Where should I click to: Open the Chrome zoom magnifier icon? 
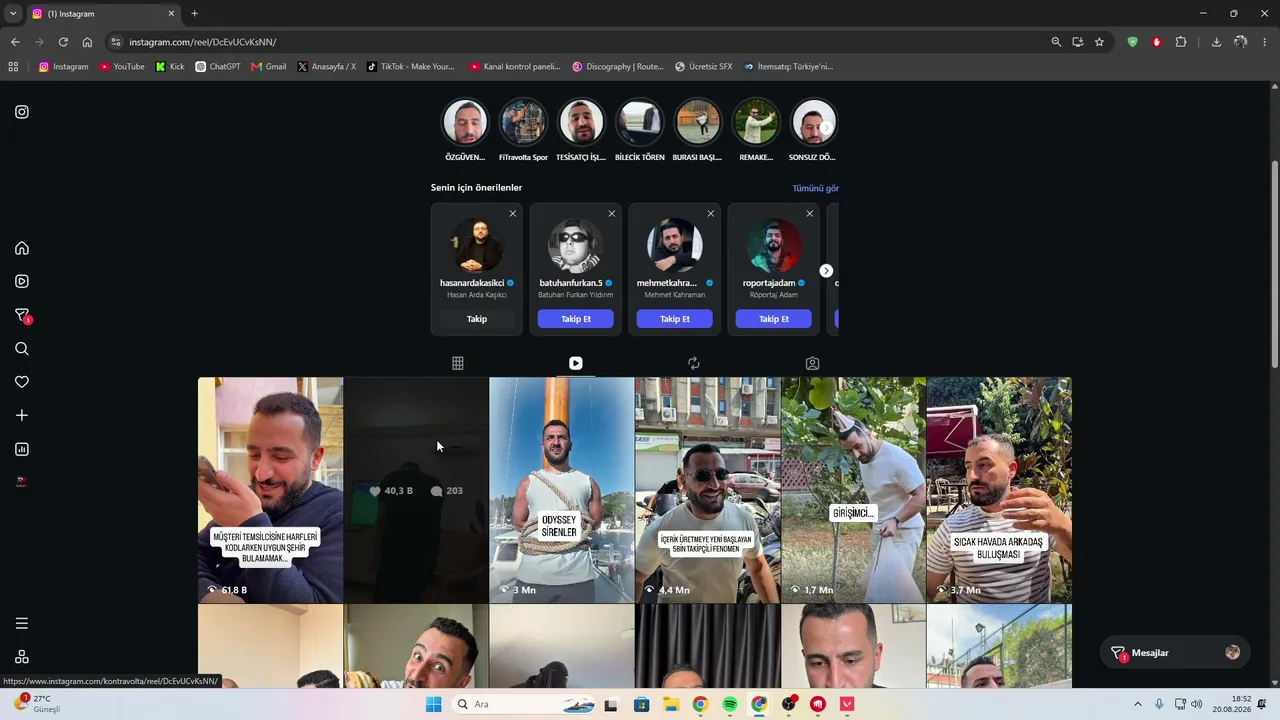pos(1056,42)
